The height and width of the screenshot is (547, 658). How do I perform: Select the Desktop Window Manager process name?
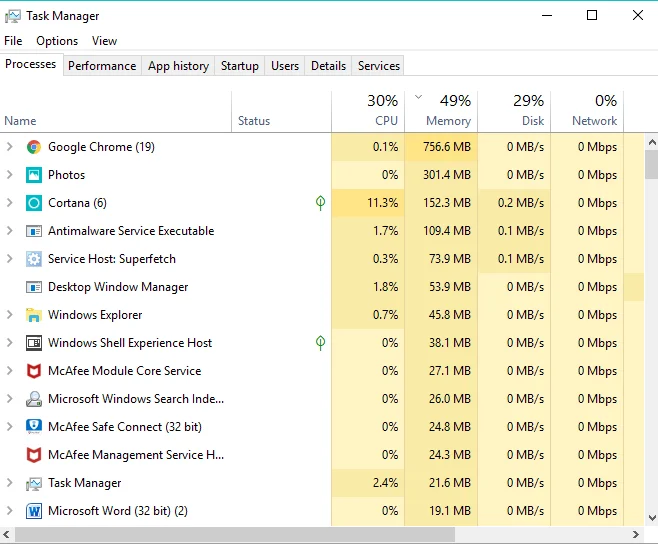[x=118, y=287]
